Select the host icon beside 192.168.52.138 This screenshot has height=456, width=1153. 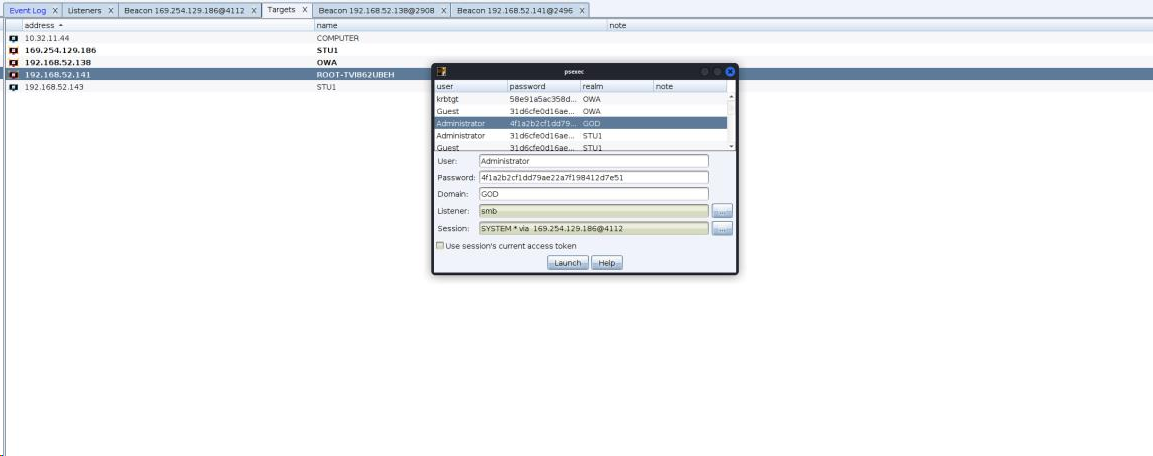[13, 62]
